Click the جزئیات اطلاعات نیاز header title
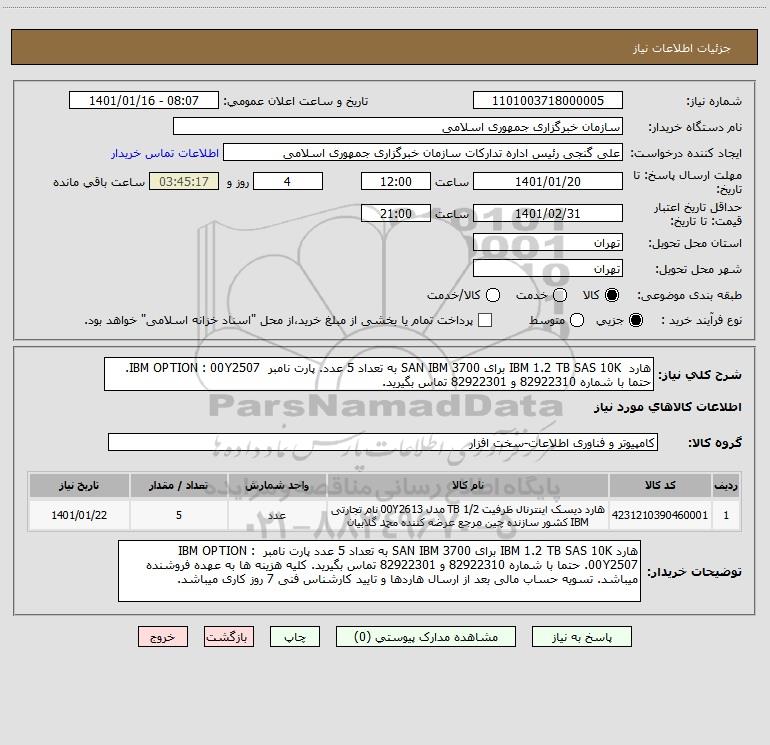The height and width of the screenshot is (745, 770). click(x=682, y=48)
